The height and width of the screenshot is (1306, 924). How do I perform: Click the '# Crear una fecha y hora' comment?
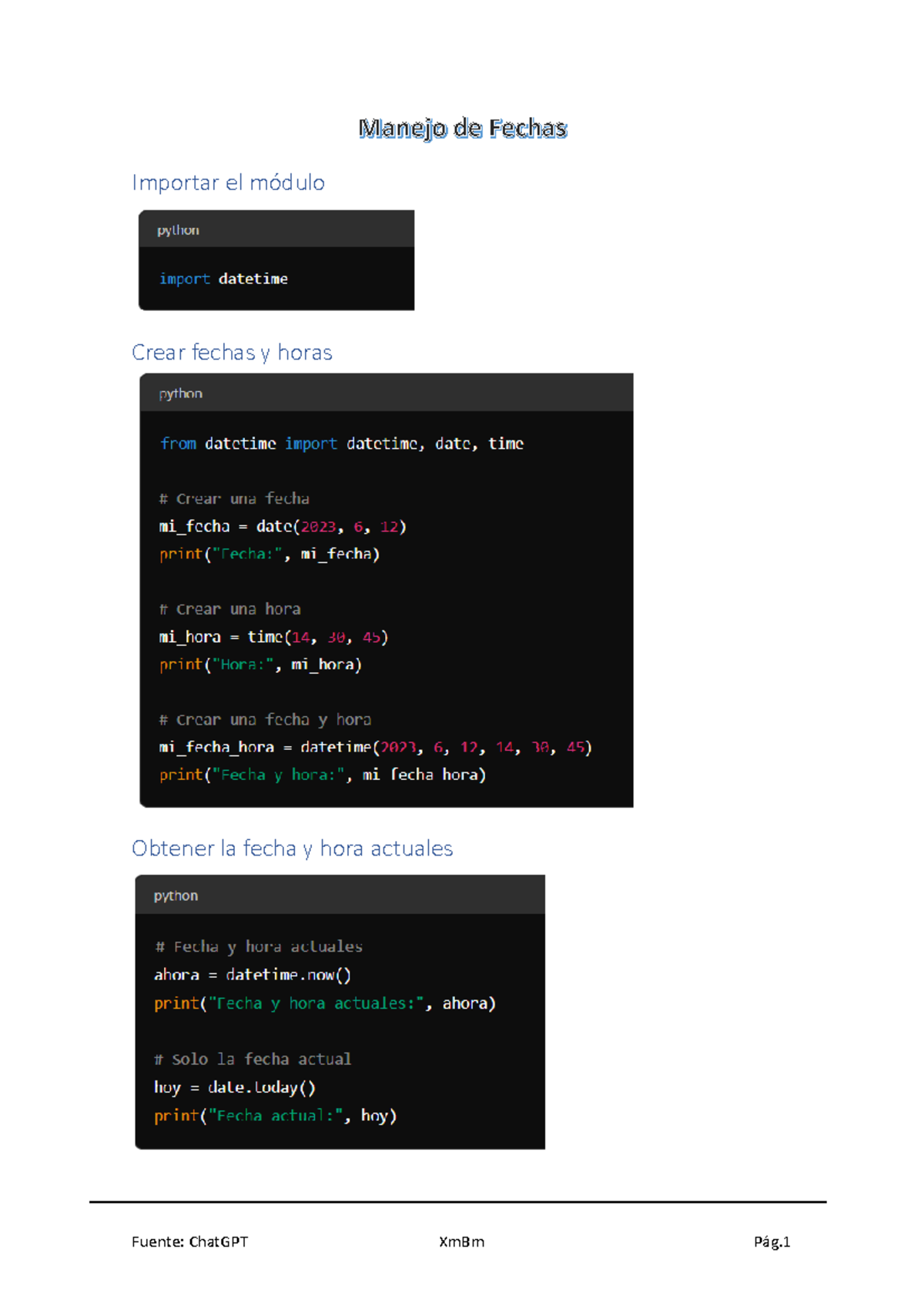[x=265, y=720]
